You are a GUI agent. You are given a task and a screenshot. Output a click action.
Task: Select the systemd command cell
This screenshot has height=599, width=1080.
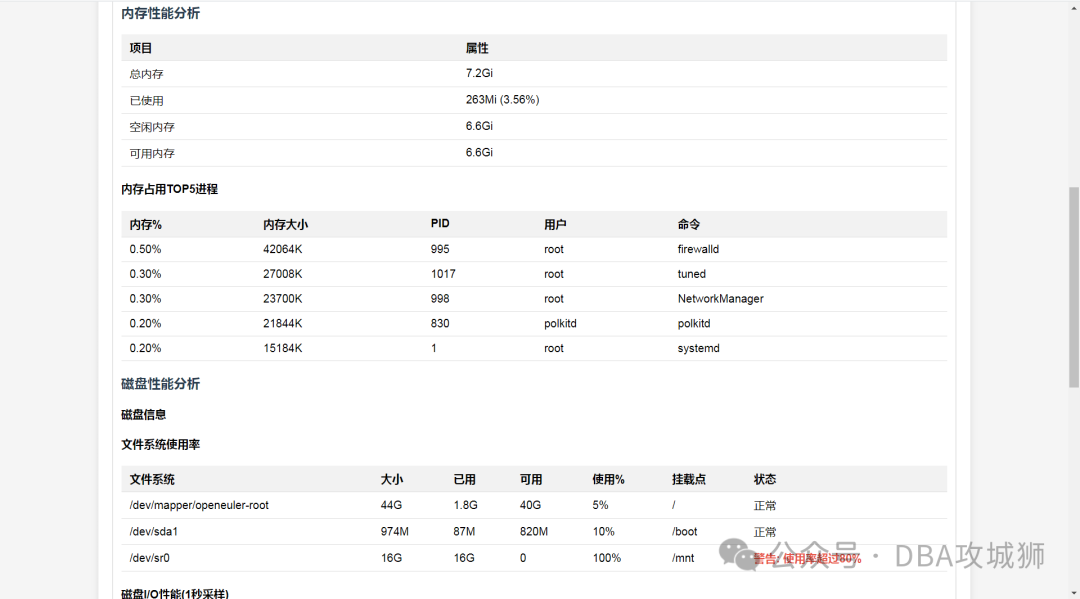(x=698, y=348)
